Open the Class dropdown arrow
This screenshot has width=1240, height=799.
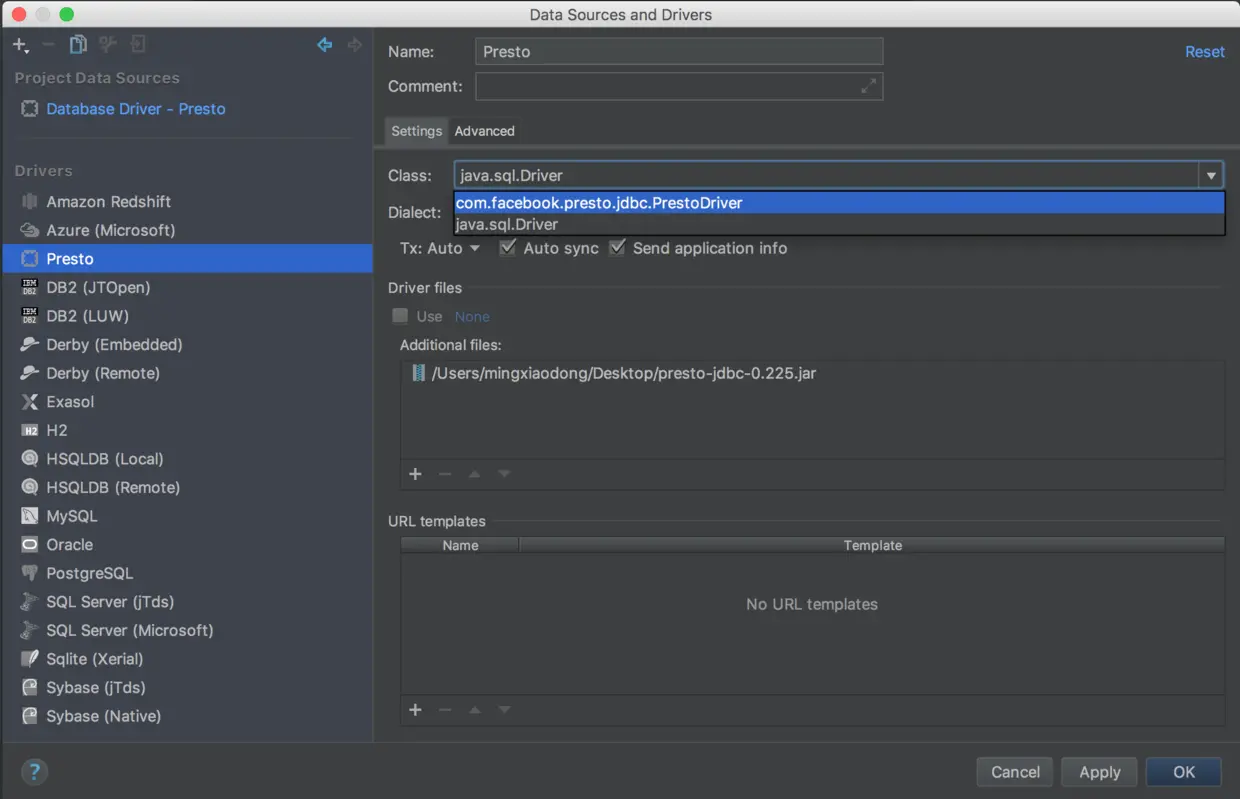[x=1211, y=176]
